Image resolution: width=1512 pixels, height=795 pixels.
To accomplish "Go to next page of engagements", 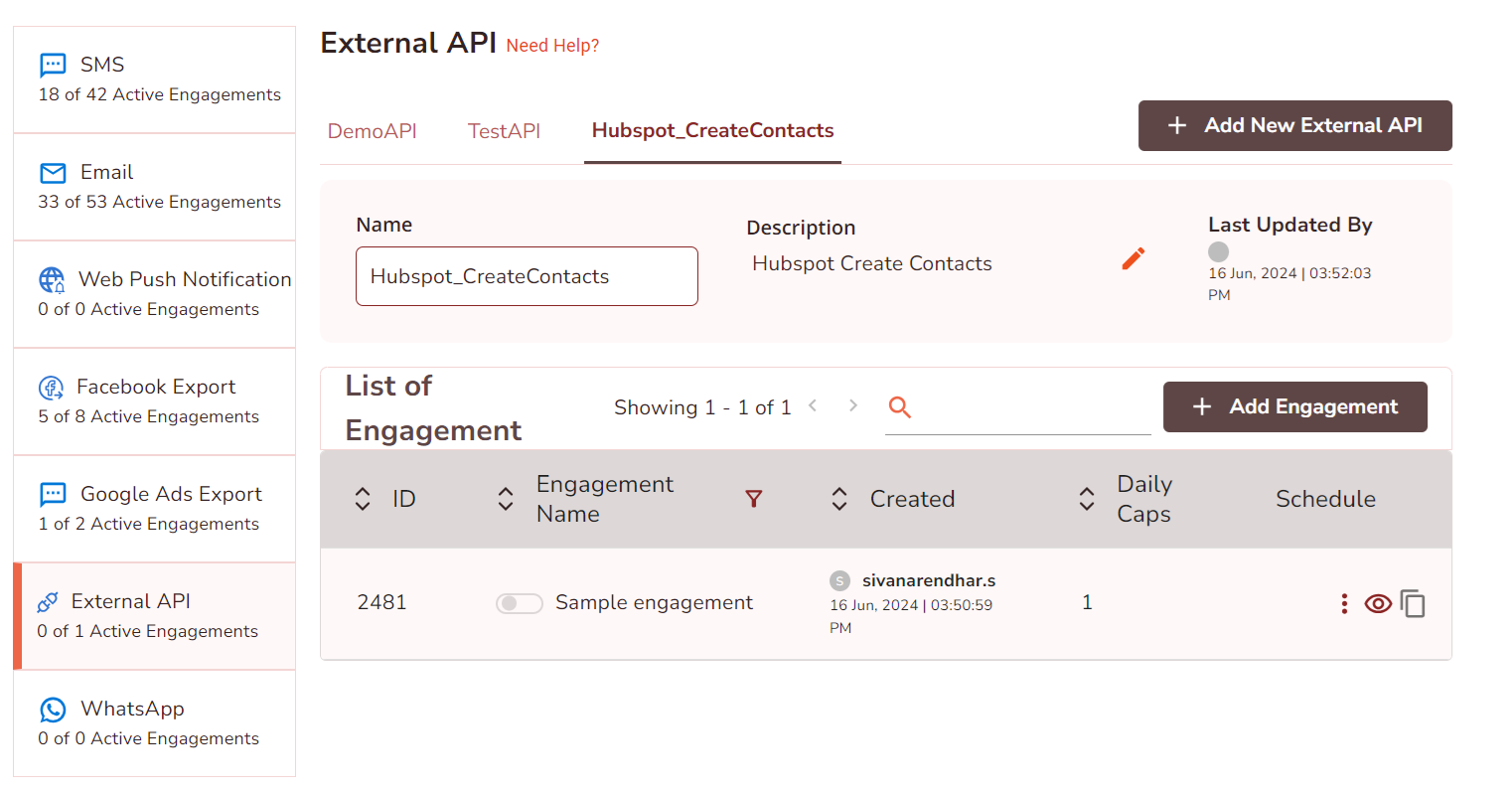I will coord(853,405).
